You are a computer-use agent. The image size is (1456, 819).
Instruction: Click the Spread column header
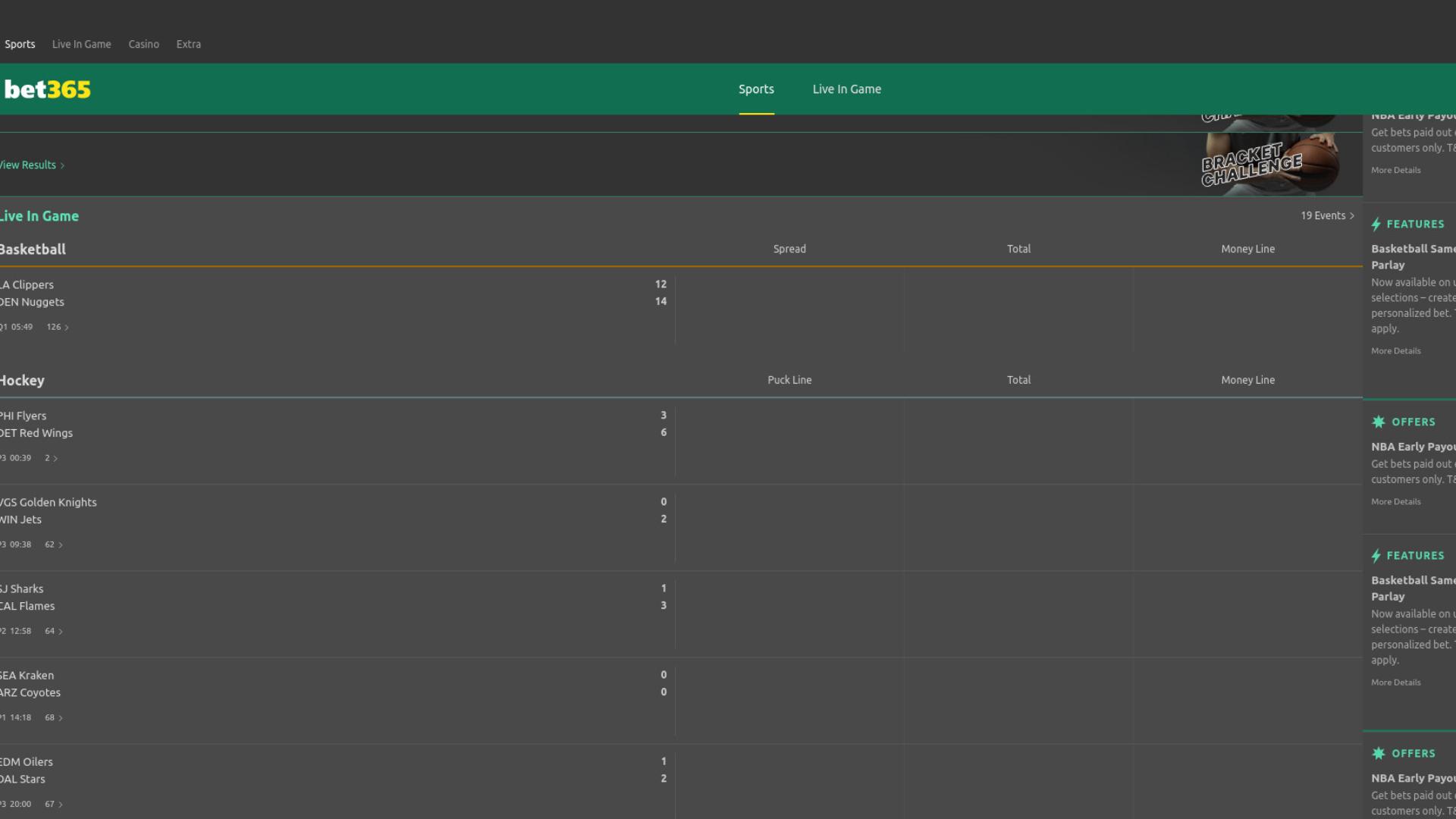(789, 249)
